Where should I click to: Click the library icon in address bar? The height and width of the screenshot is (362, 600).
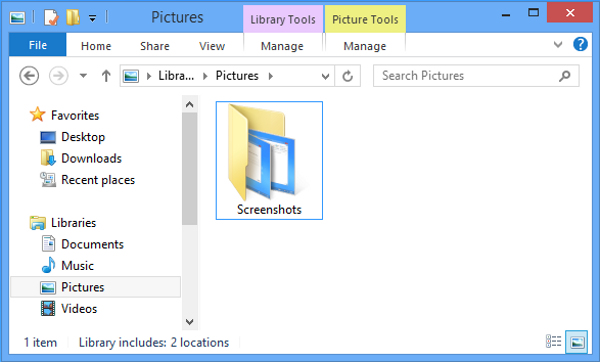131,76
